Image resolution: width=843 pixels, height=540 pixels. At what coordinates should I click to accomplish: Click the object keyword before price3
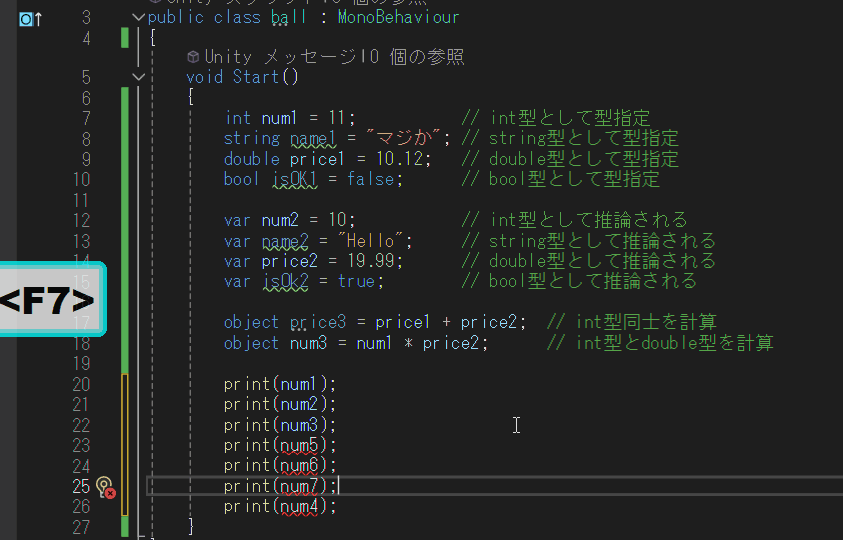251,322
